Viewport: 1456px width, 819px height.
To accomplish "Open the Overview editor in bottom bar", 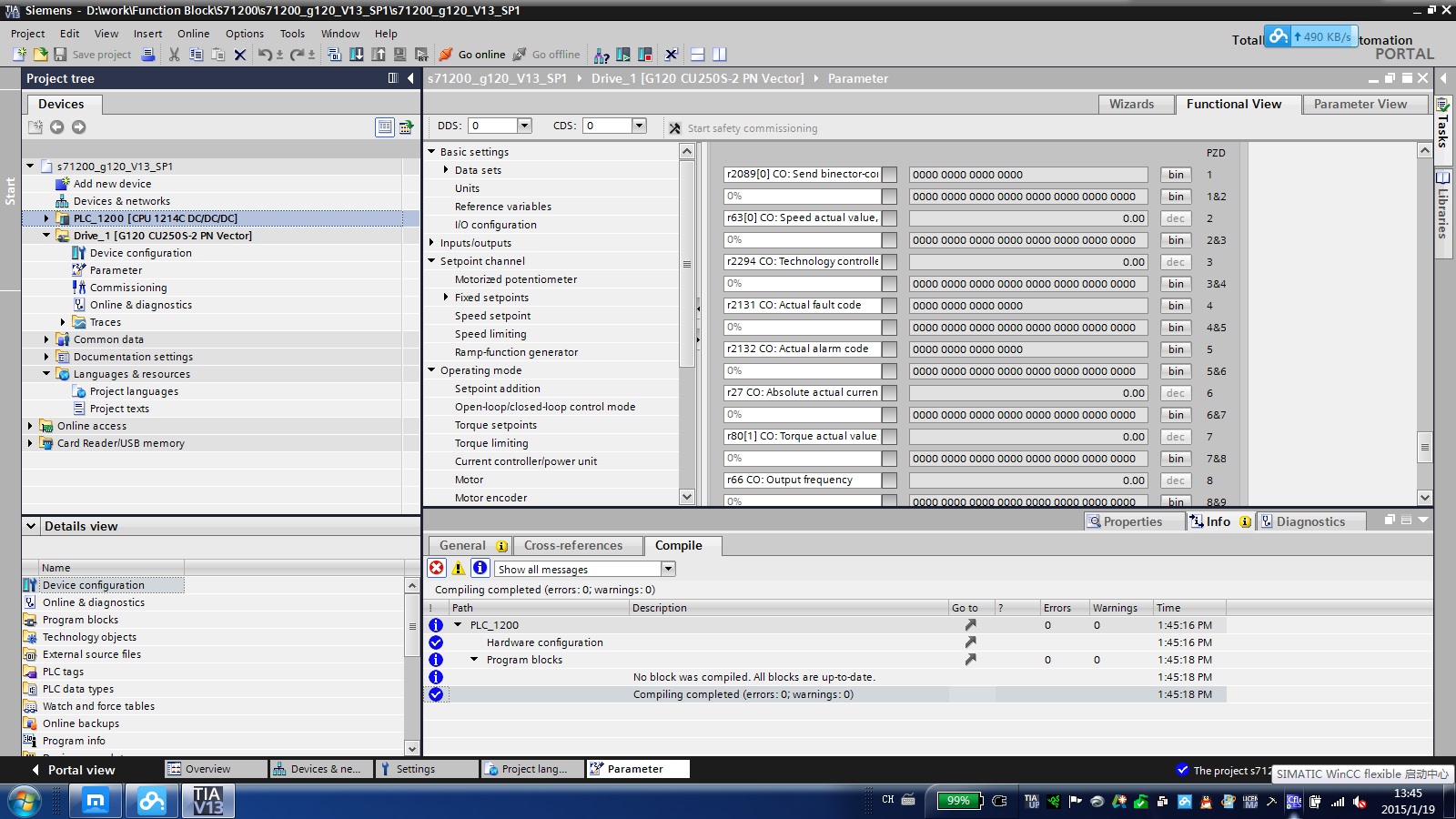I will point(216,769).
